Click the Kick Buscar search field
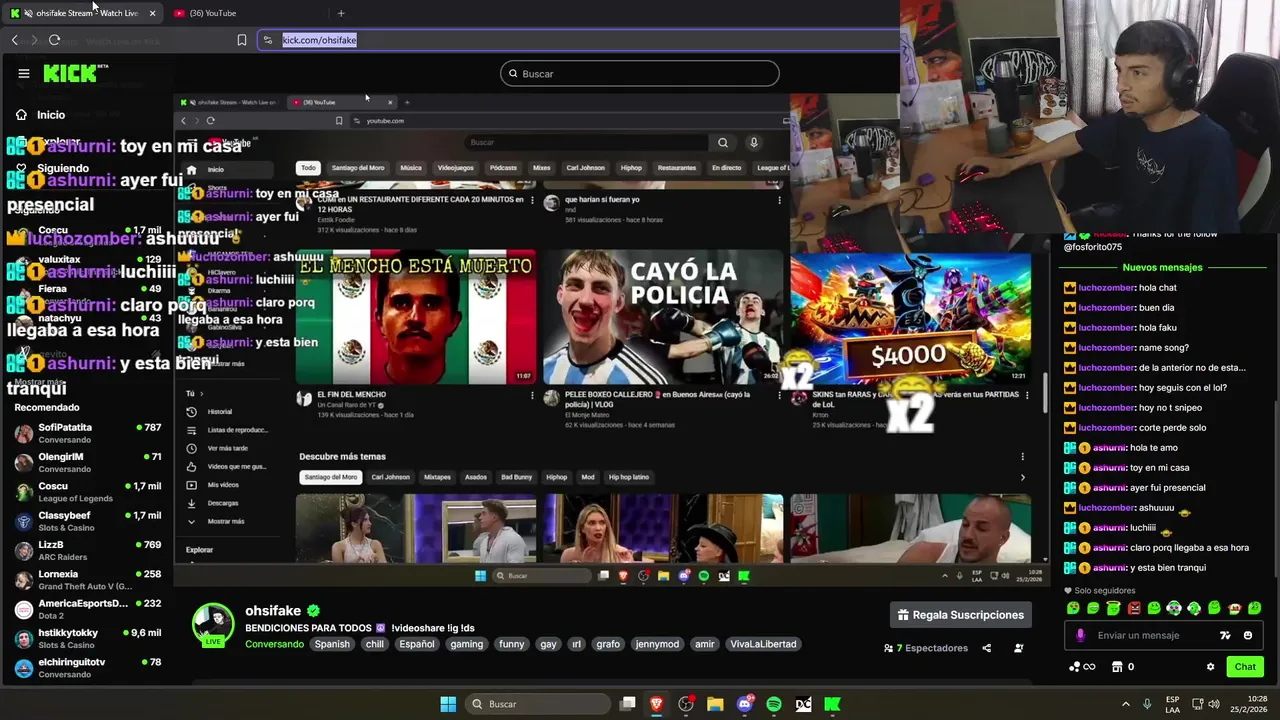The image size is (1280, 720). pyautogui.click(x=639, y=73)
